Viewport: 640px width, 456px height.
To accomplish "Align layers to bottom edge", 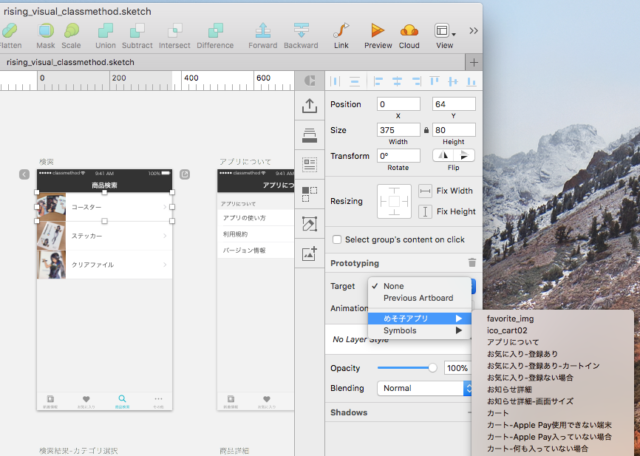I will coord(471,81).
